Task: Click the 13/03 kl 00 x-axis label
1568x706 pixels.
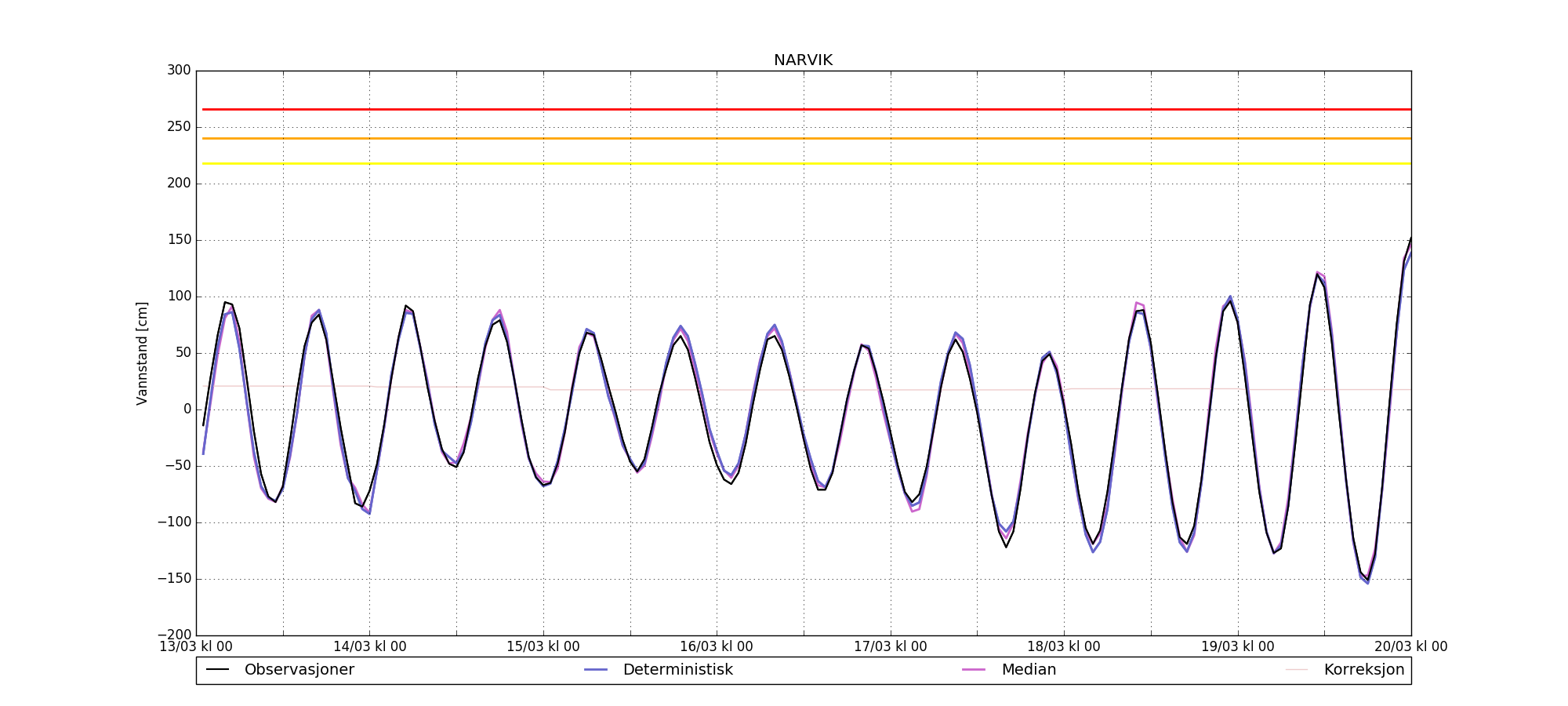Action: coord(196,647)
